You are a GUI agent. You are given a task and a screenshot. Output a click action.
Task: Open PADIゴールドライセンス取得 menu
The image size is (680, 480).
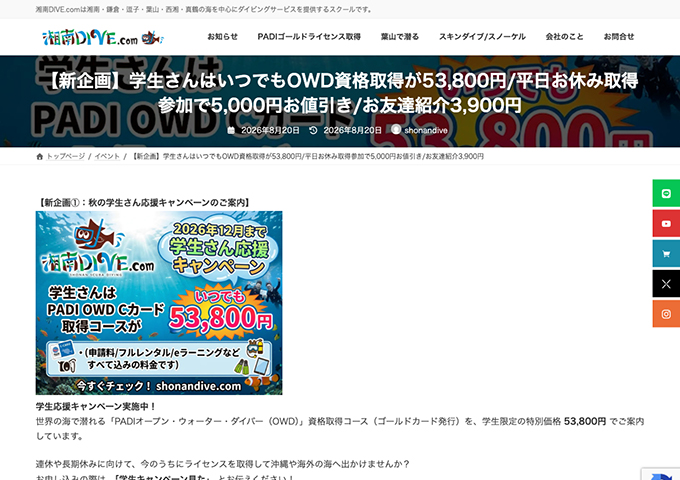tap(309, 37)
